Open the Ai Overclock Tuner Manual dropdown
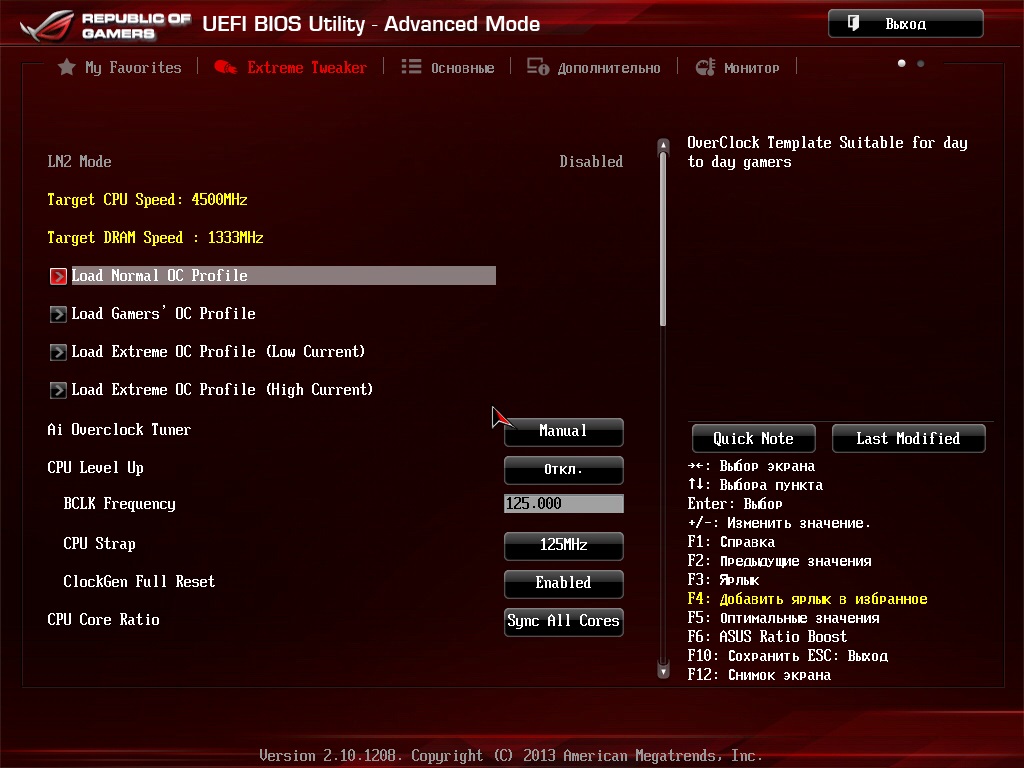Viewport: 1024px width, 768px height. point(564,432)
